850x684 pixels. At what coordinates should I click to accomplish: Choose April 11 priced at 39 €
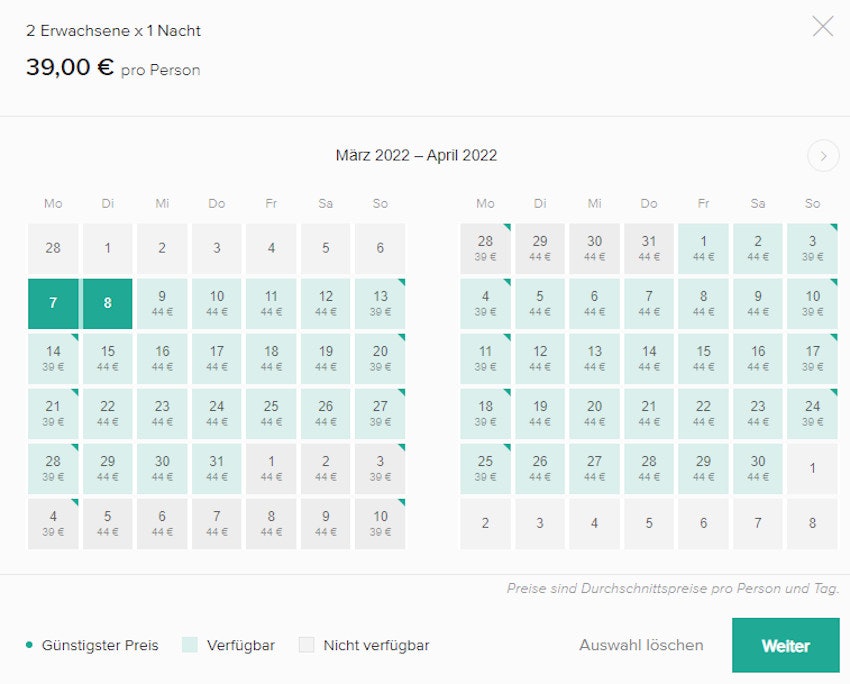point(485,359)
